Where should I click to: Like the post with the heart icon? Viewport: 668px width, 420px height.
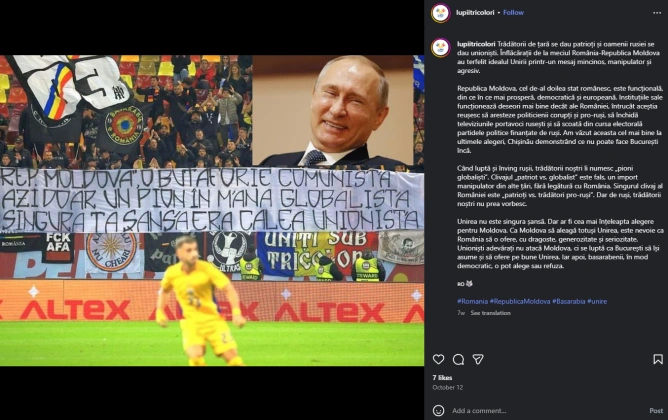(438, 360)
